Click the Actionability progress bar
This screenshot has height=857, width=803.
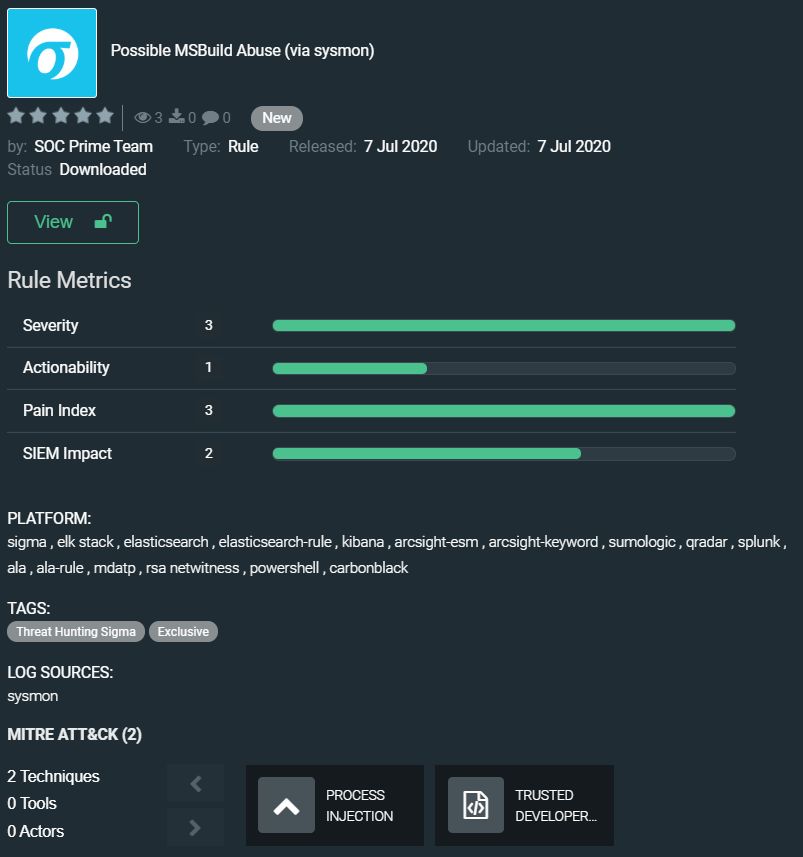pyautogui.click(x=503, y=368)
